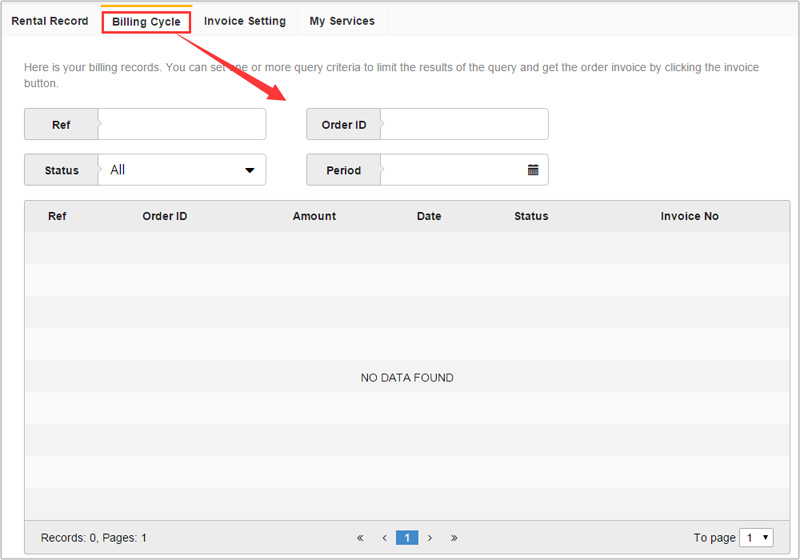This screenshot has width=800, height=560.
Task: Focus the Order ID input field
Action: [x=464, y=124]
